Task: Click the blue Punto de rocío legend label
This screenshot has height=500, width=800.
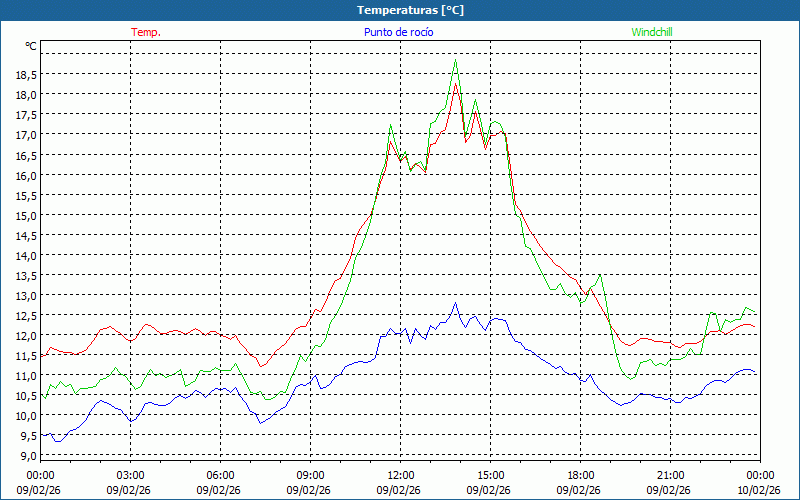Action: (x=399, y=32)
